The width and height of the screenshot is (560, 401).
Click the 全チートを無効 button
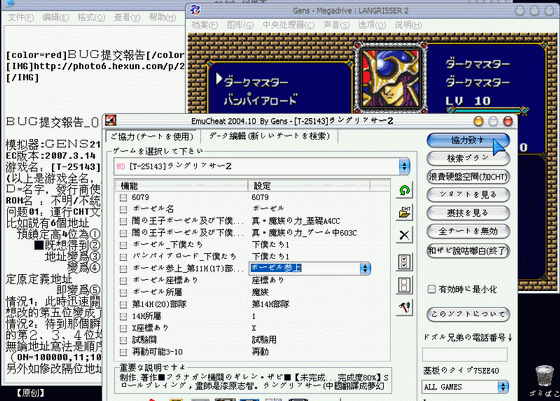(468, 231)
